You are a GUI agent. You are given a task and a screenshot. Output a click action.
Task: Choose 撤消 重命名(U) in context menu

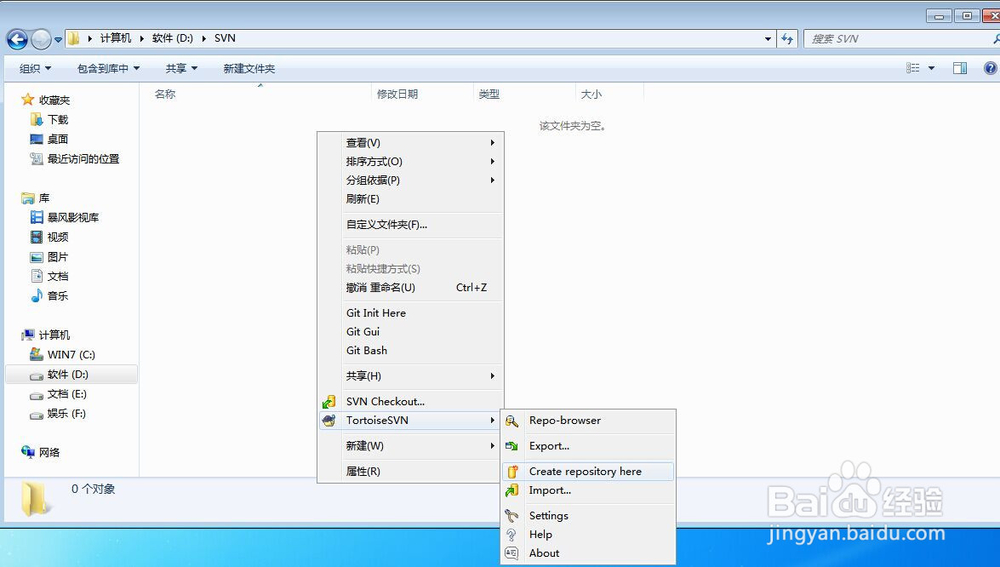point(411,288)
